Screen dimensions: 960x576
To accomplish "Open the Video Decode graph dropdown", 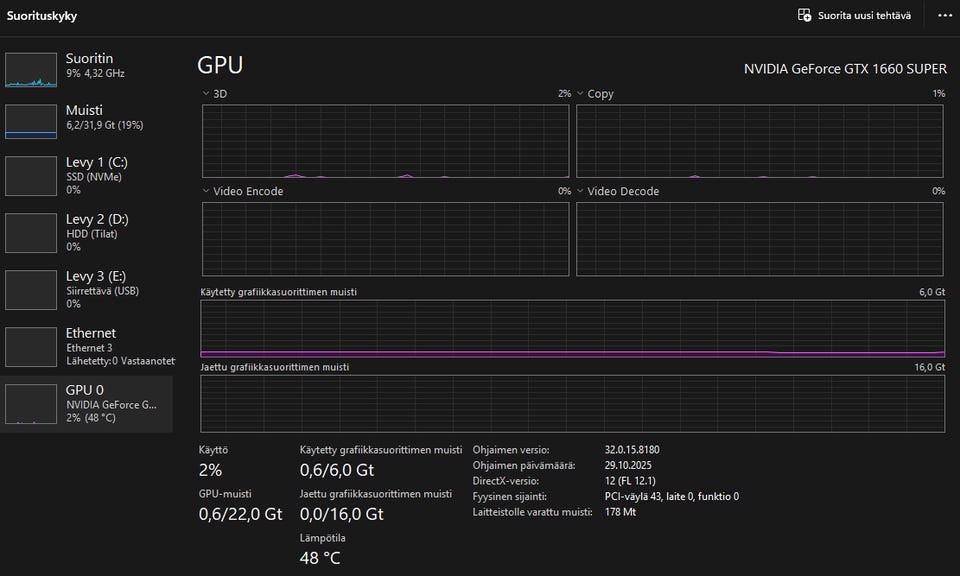I will tap(581, 191).
